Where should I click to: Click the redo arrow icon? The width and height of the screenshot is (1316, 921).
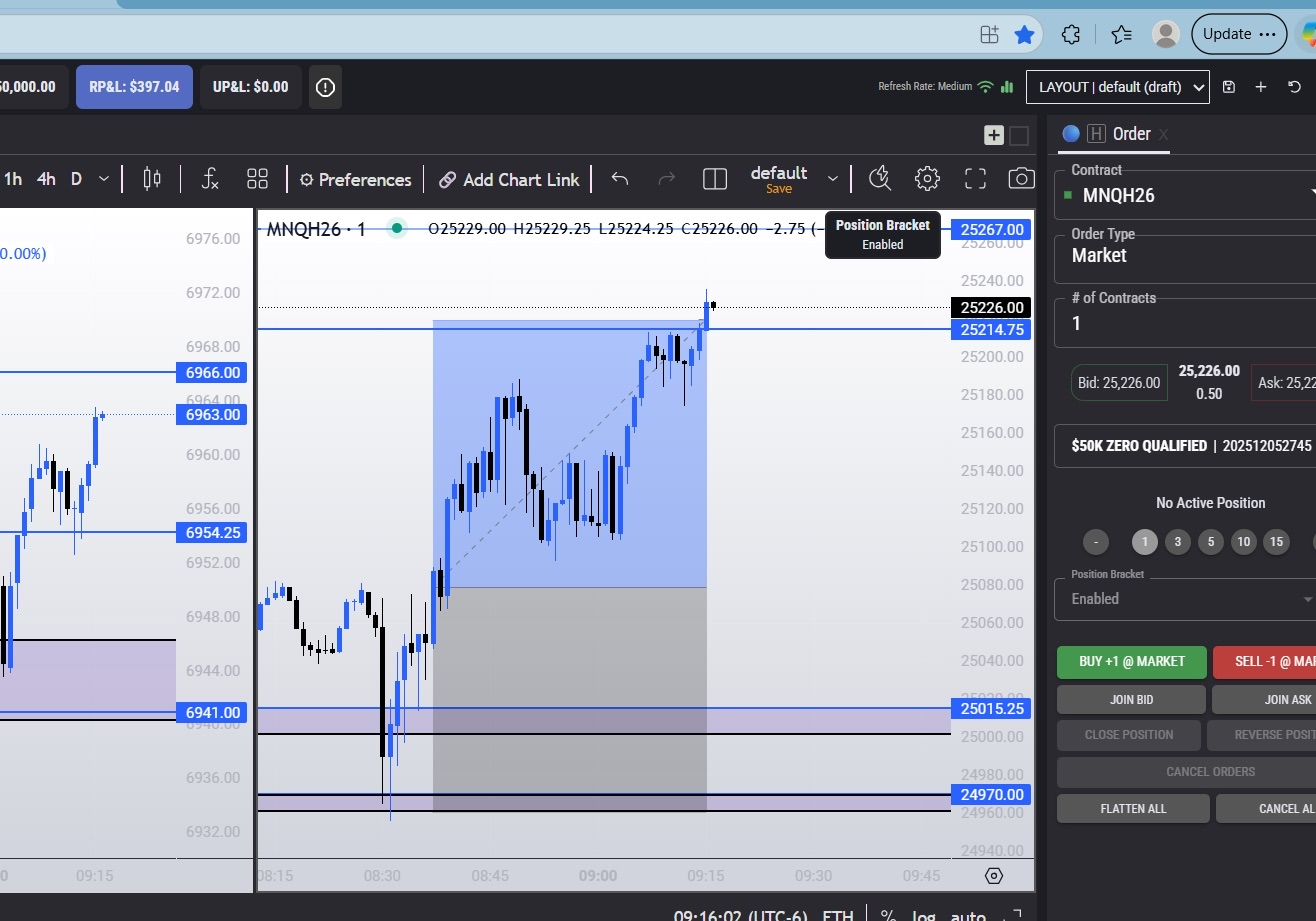666,179
